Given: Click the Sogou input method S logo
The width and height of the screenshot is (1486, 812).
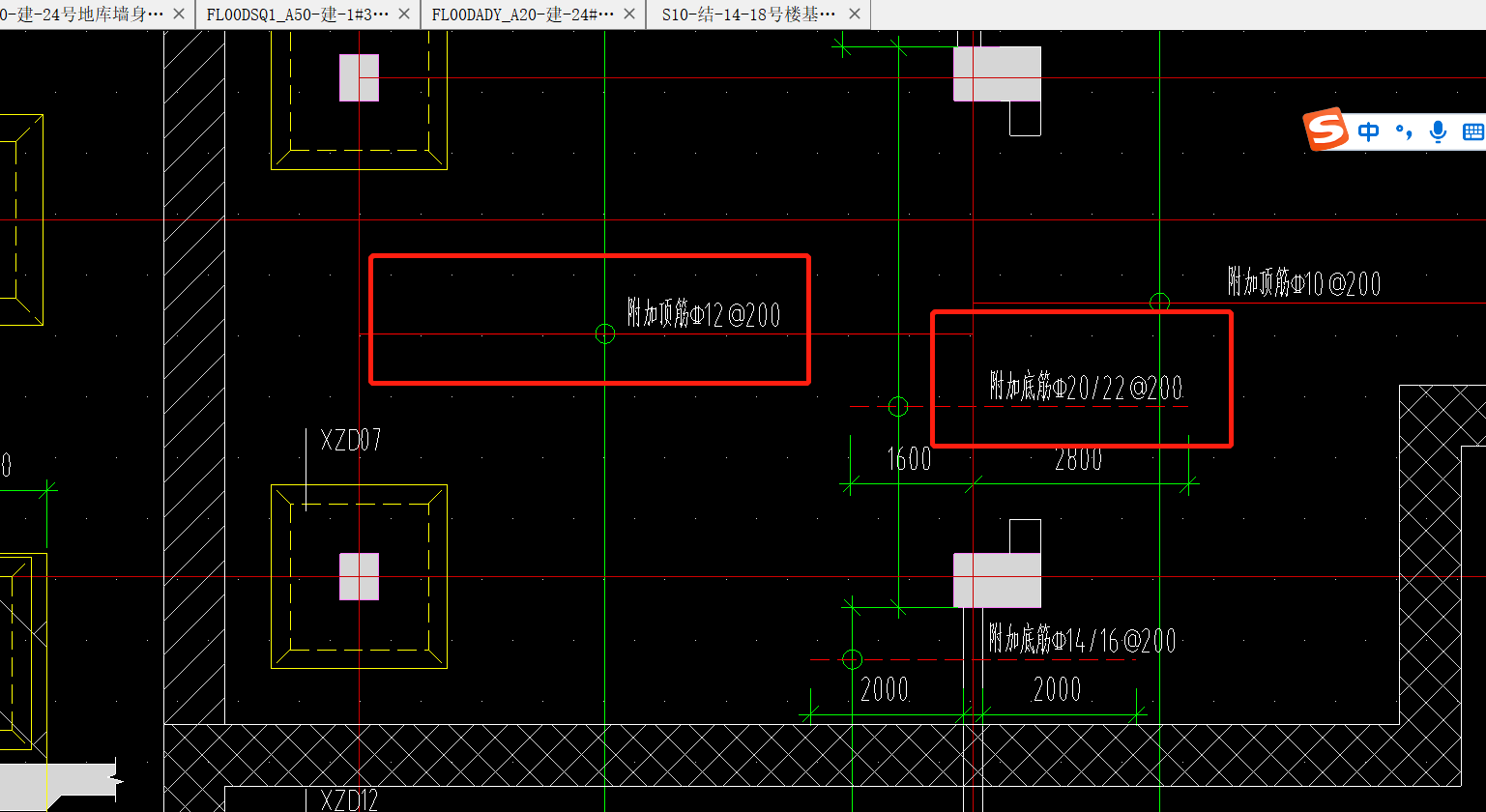Looking at the screenshot, I should (1326, 129).
